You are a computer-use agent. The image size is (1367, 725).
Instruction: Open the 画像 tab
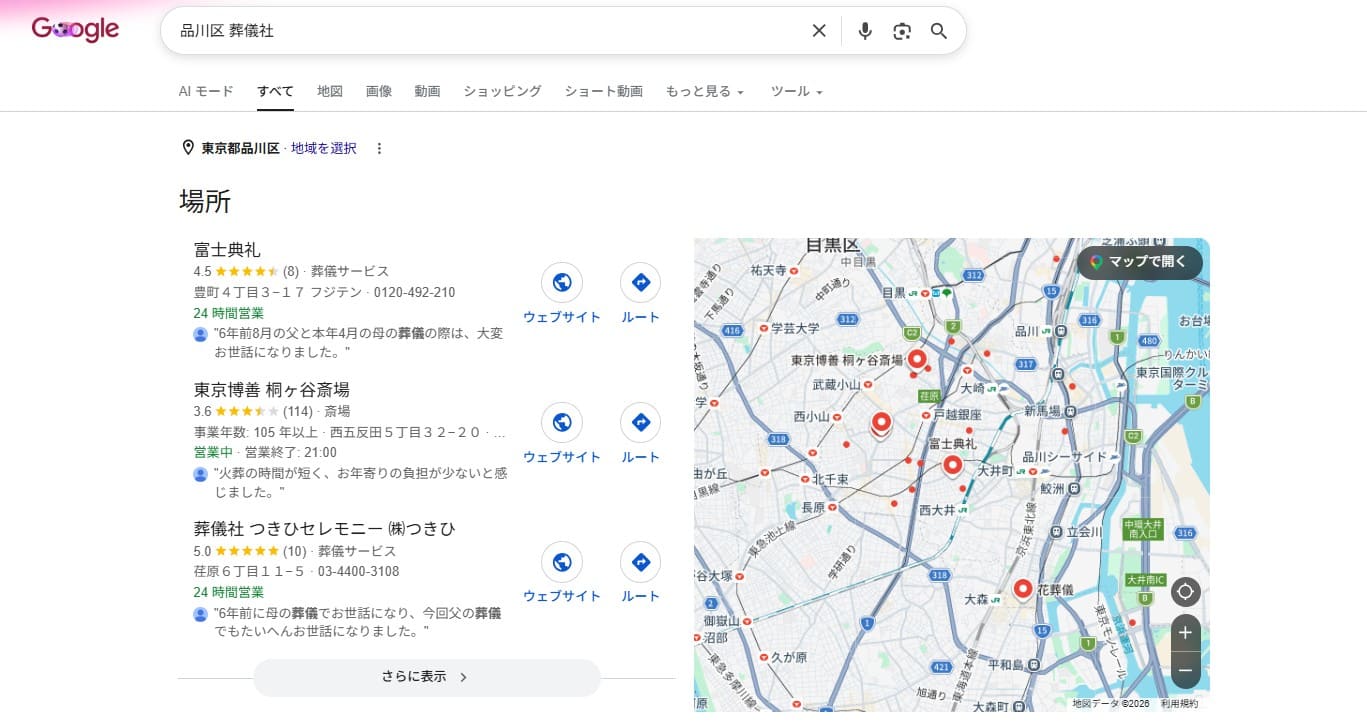pyautogui.click(x=379, y=91)
